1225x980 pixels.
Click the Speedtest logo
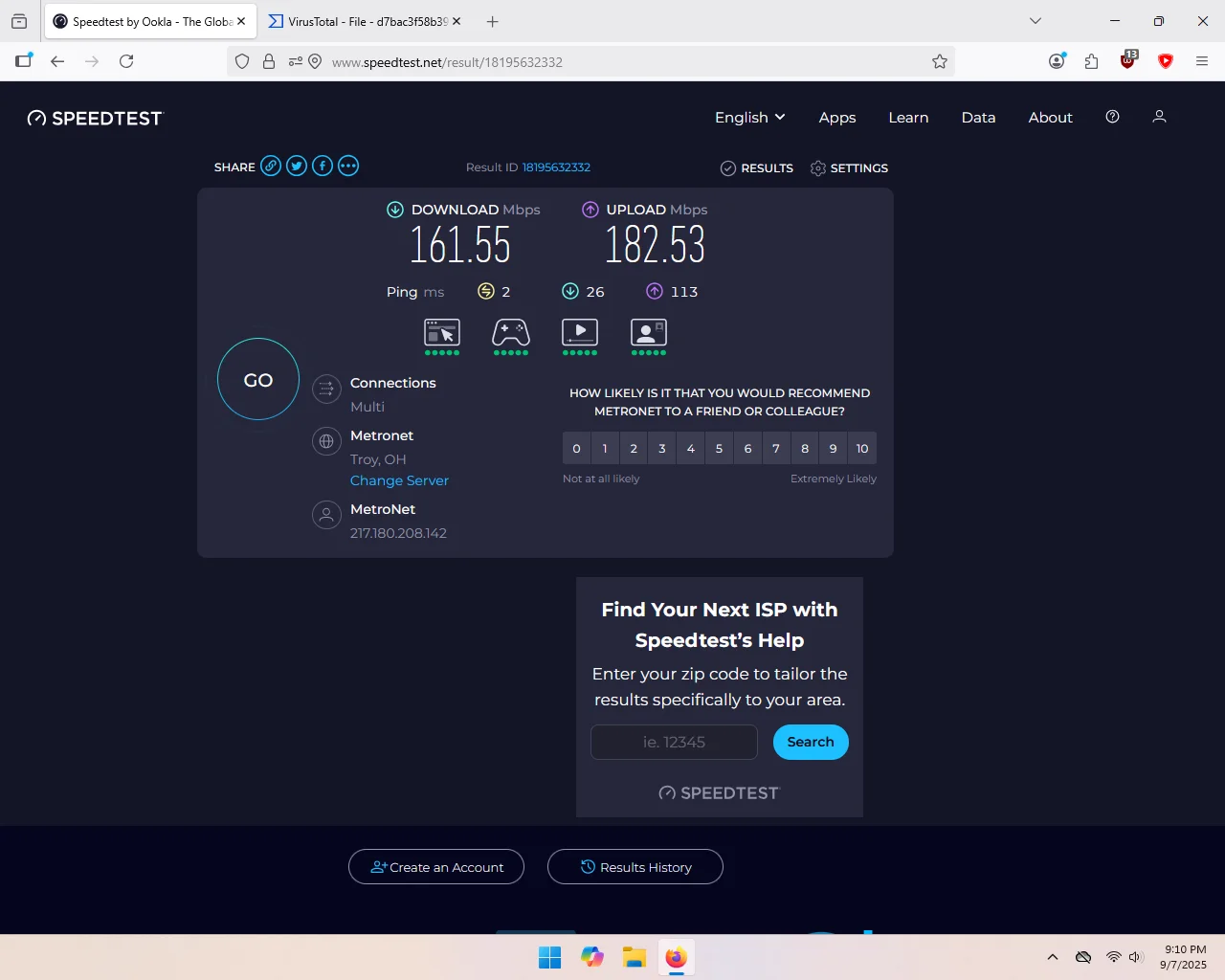[96, 118]
